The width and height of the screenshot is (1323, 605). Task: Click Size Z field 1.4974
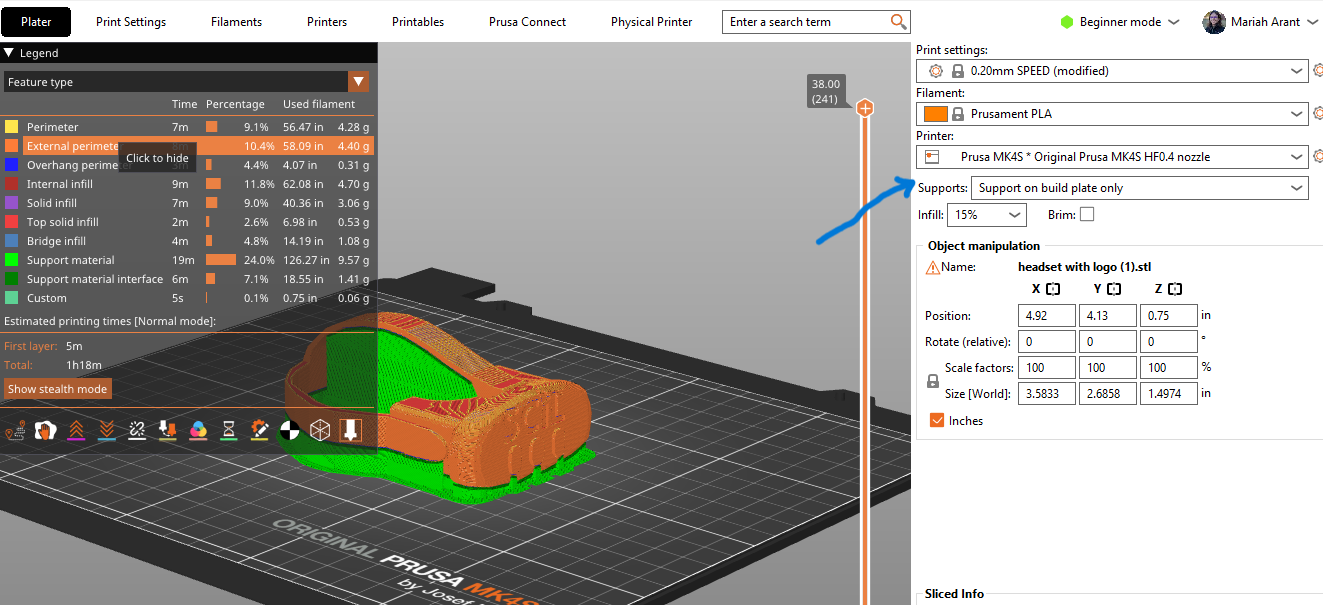click(1168, 394)
